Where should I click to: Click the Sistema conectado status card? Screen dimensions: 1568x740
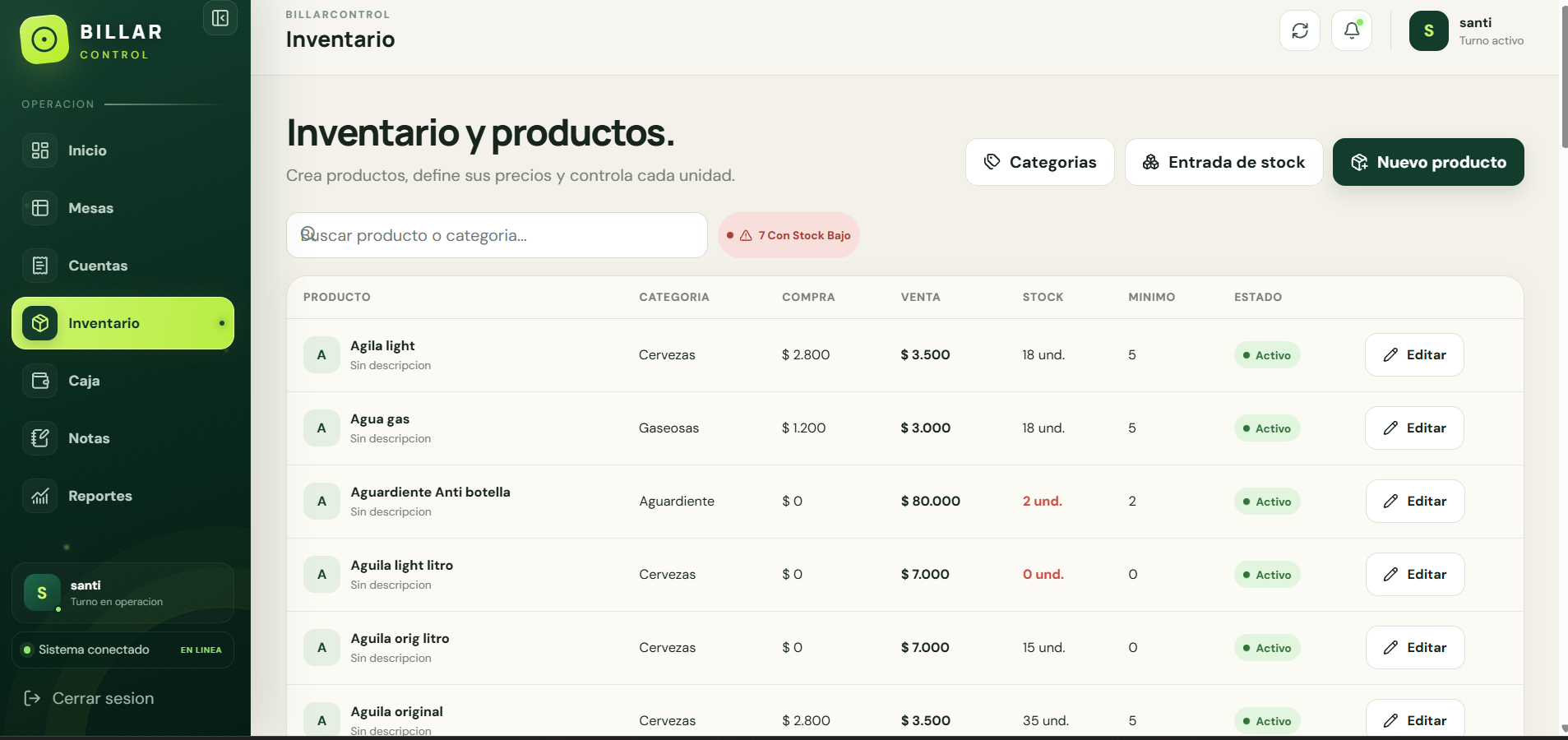[x=123, y=650]
